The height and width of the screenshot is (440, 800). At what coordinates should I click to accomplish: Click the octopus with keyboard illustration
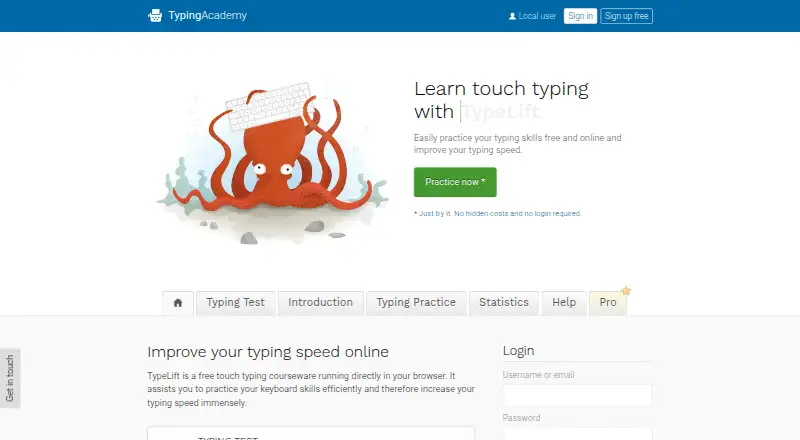pyautogui.click(x=273, y=163)
